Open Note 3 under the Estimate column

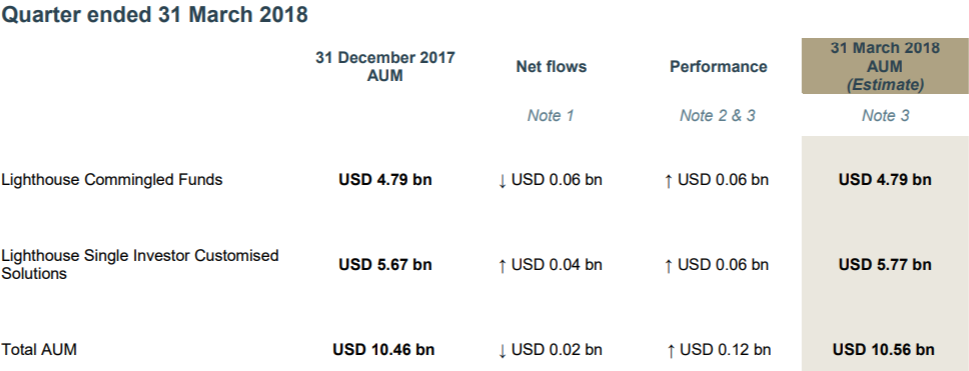885,116
